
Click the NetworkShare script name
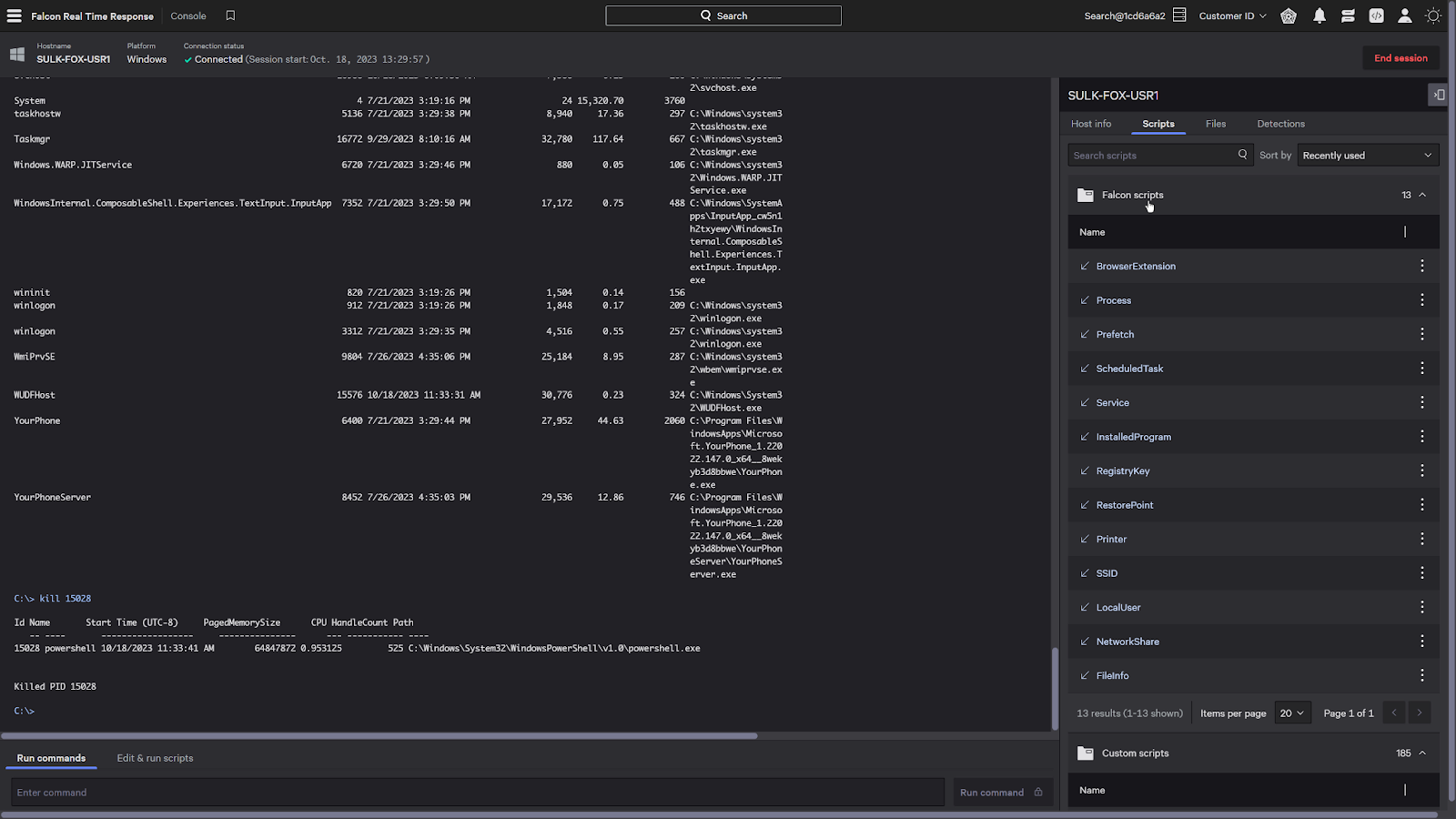pos(1127,642)
